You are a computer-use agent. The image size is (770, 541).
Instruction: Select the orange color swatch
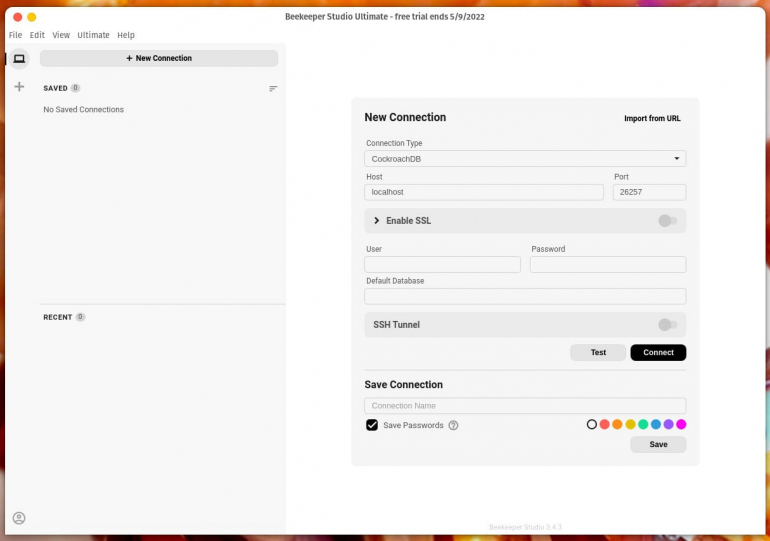coord(617,424)
